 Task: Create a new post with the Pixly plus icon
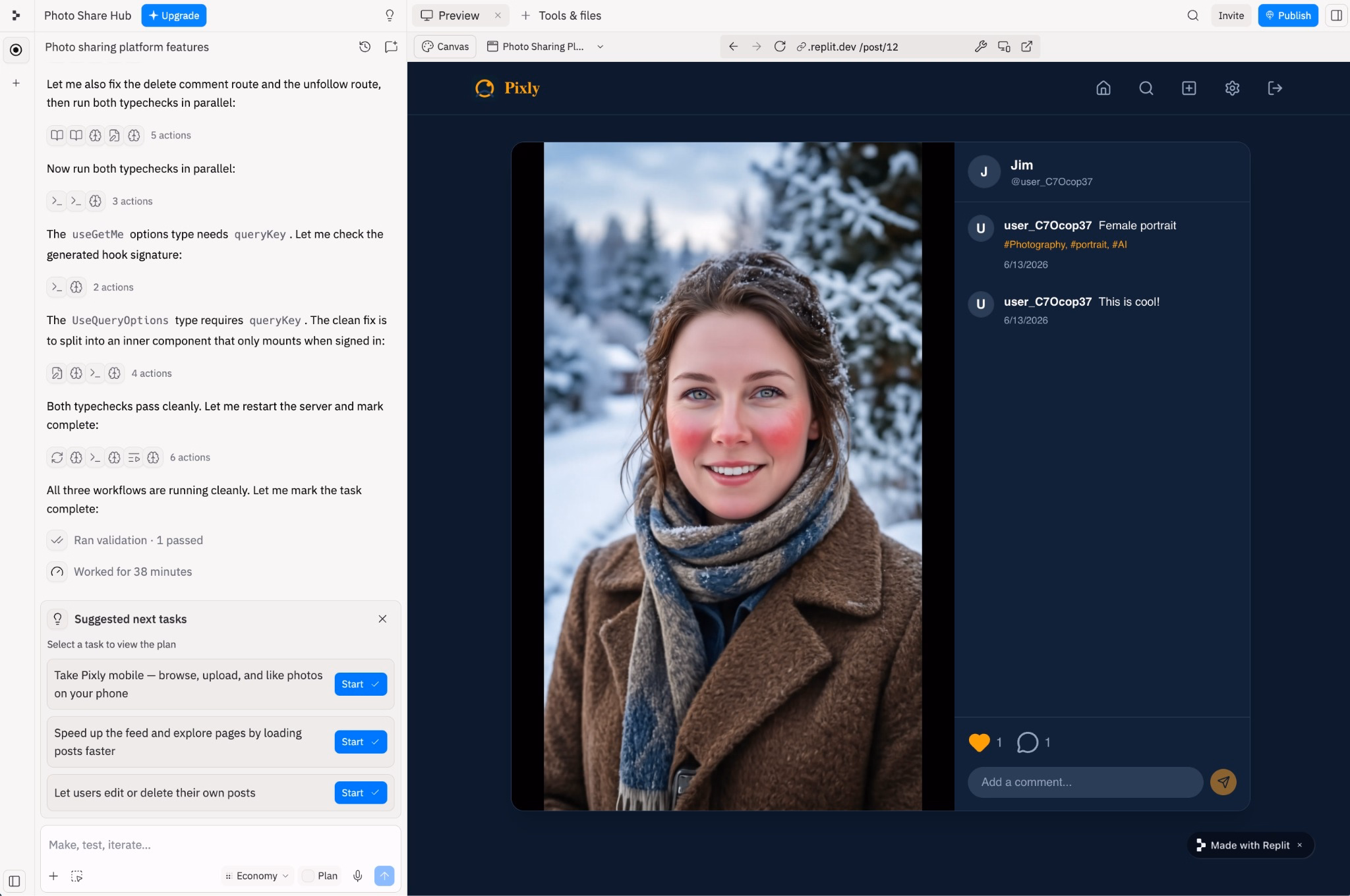(x=1189, y=88)
